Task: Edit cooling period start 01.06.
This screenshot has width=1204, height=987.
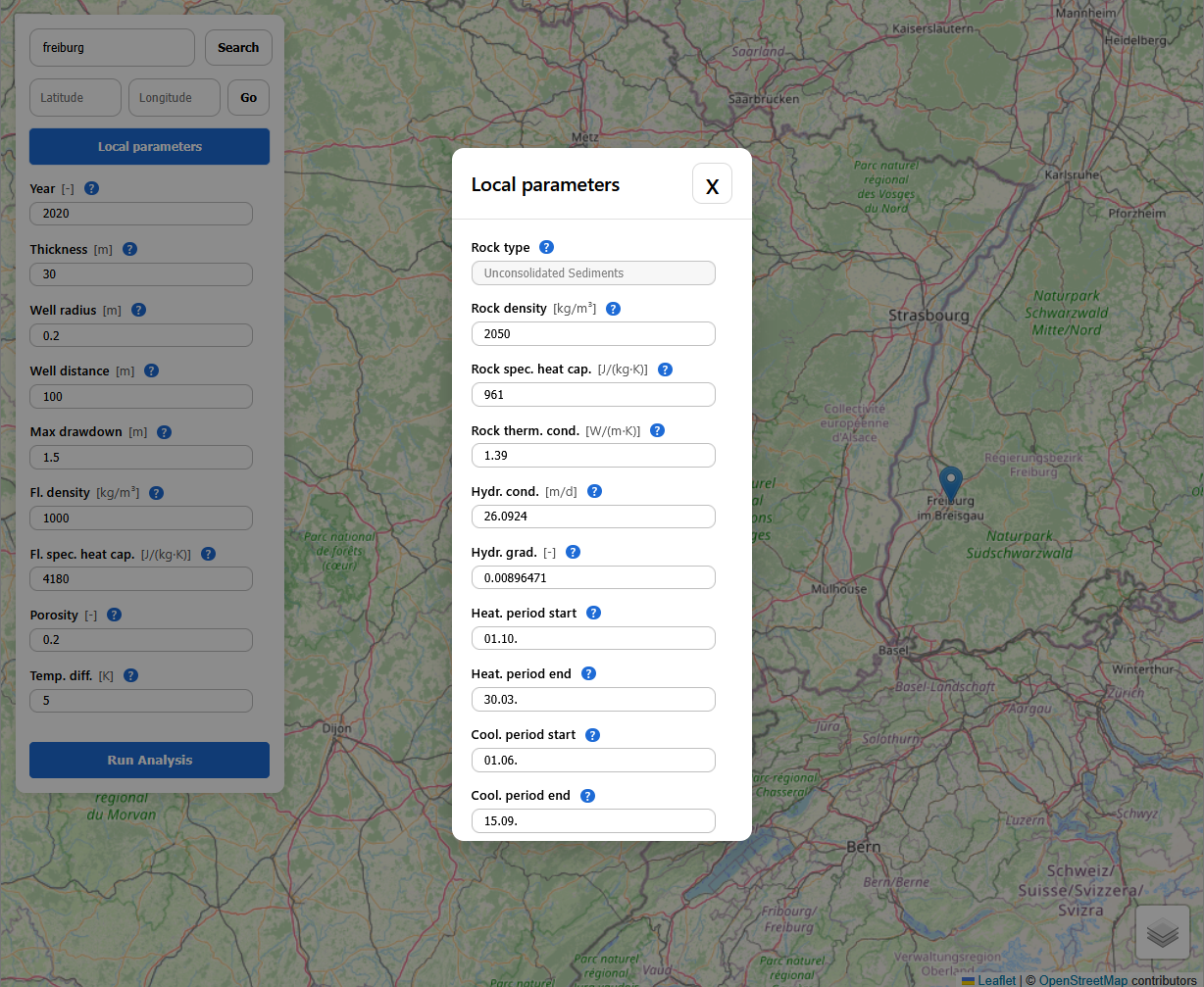Action: pyautogui.click(x=593, y=760)
